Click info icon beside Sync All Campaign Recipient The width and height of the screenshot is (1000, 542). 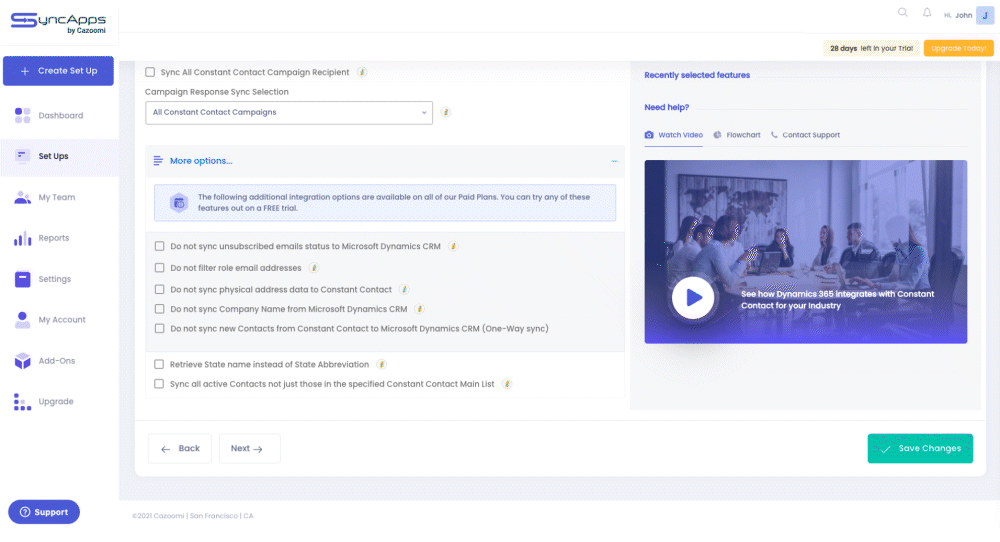point(362,72)
